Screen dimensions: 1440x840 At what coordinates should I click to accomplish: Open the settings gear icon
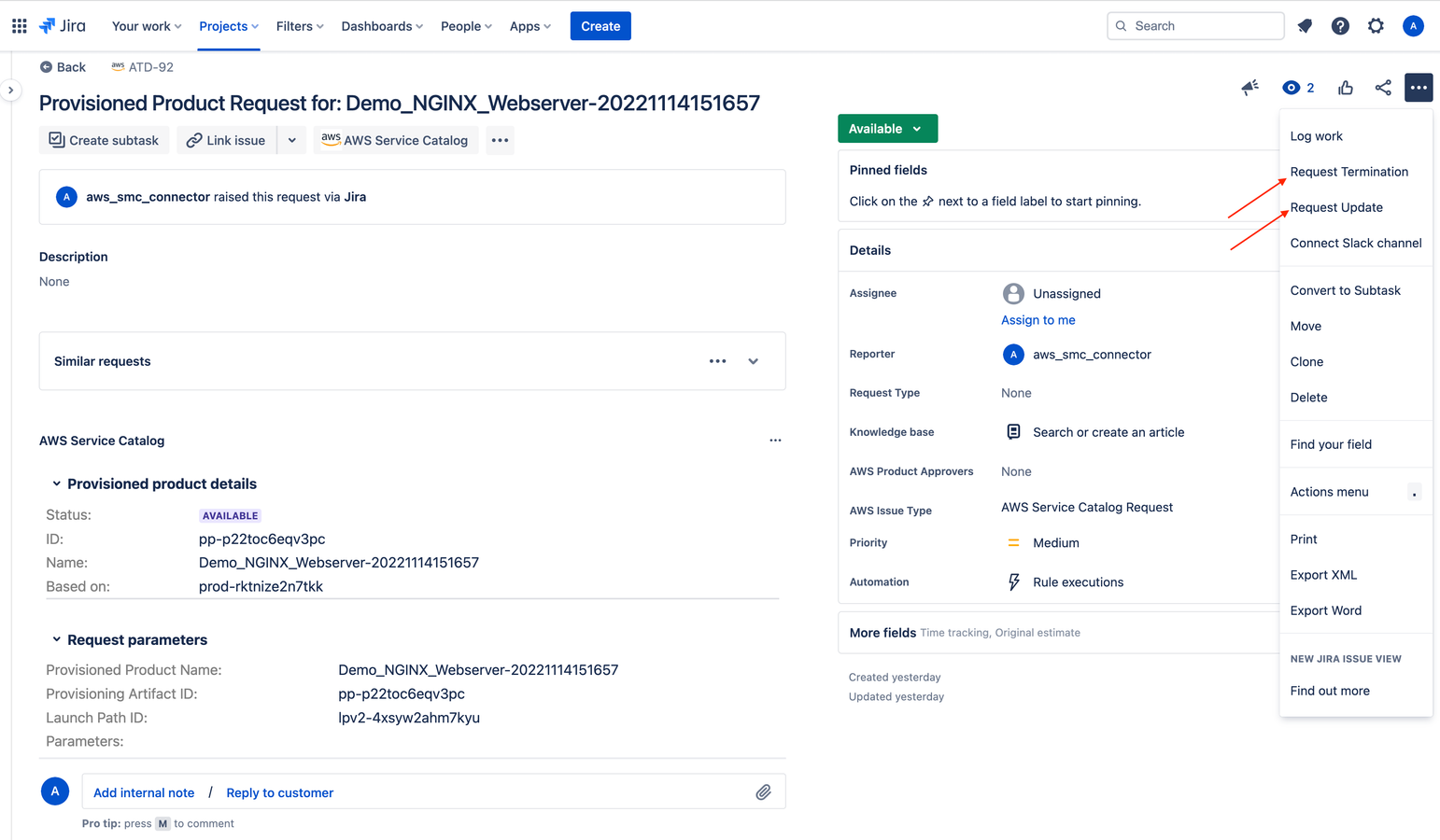1376,26
